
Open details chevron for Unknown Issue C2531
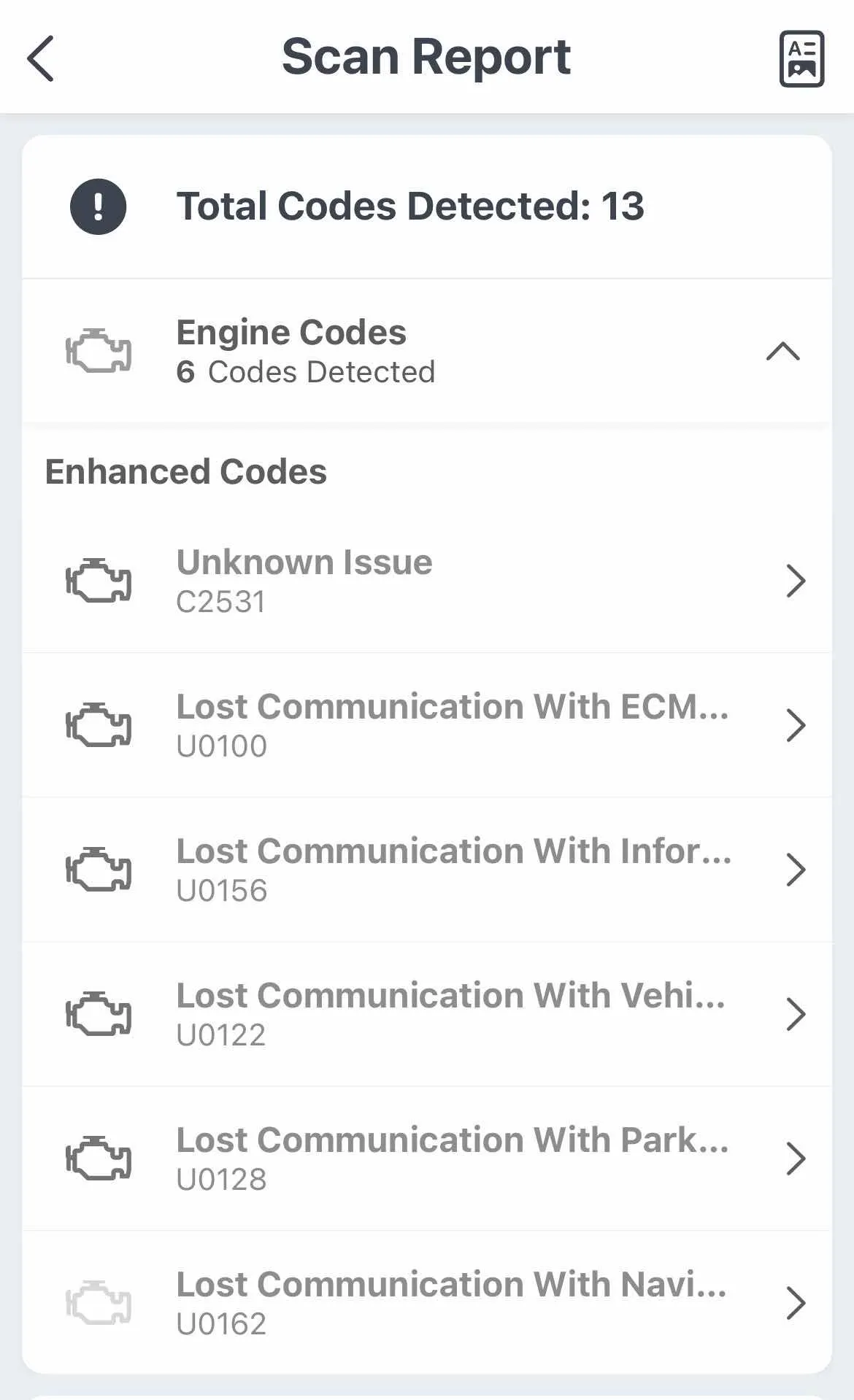pyautogui.click(x=796, y=581)
